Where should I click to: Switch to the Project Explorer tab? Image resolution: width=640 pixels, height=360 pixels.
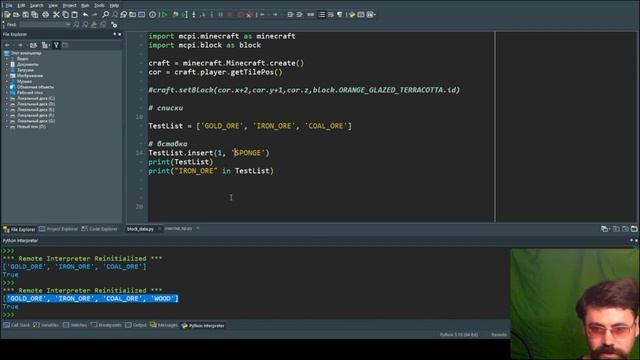[x=58, y=229]
